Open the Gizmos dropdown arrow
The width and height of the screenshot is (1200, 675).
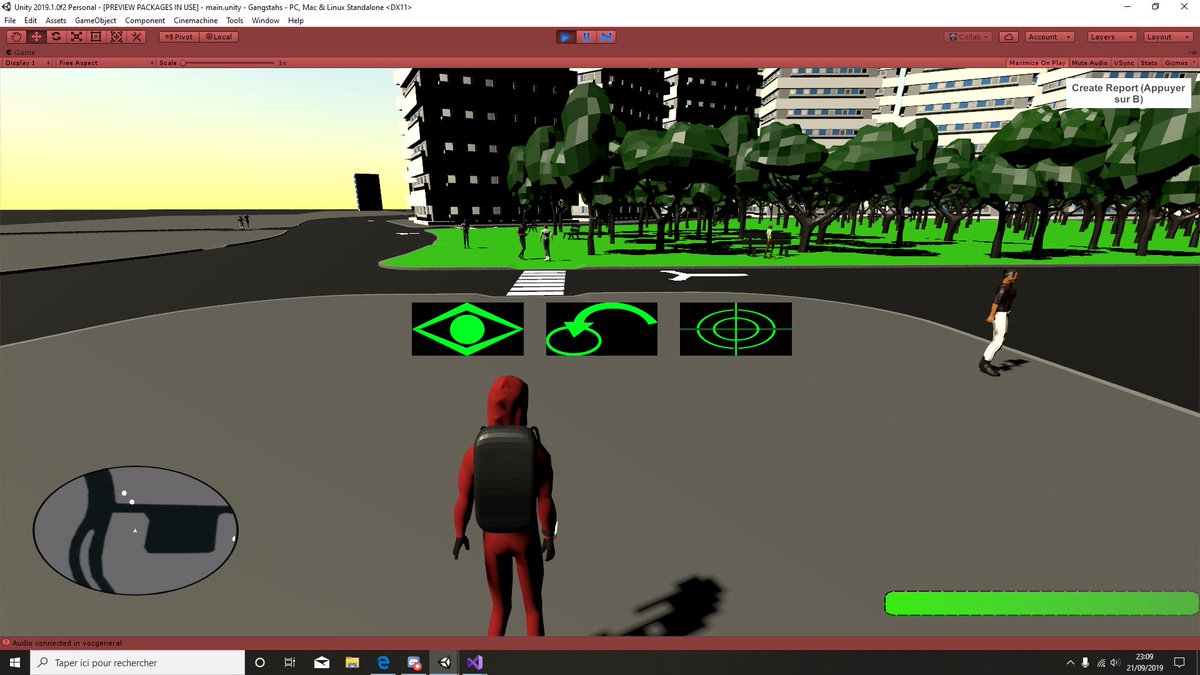[x=1192, y=63]
